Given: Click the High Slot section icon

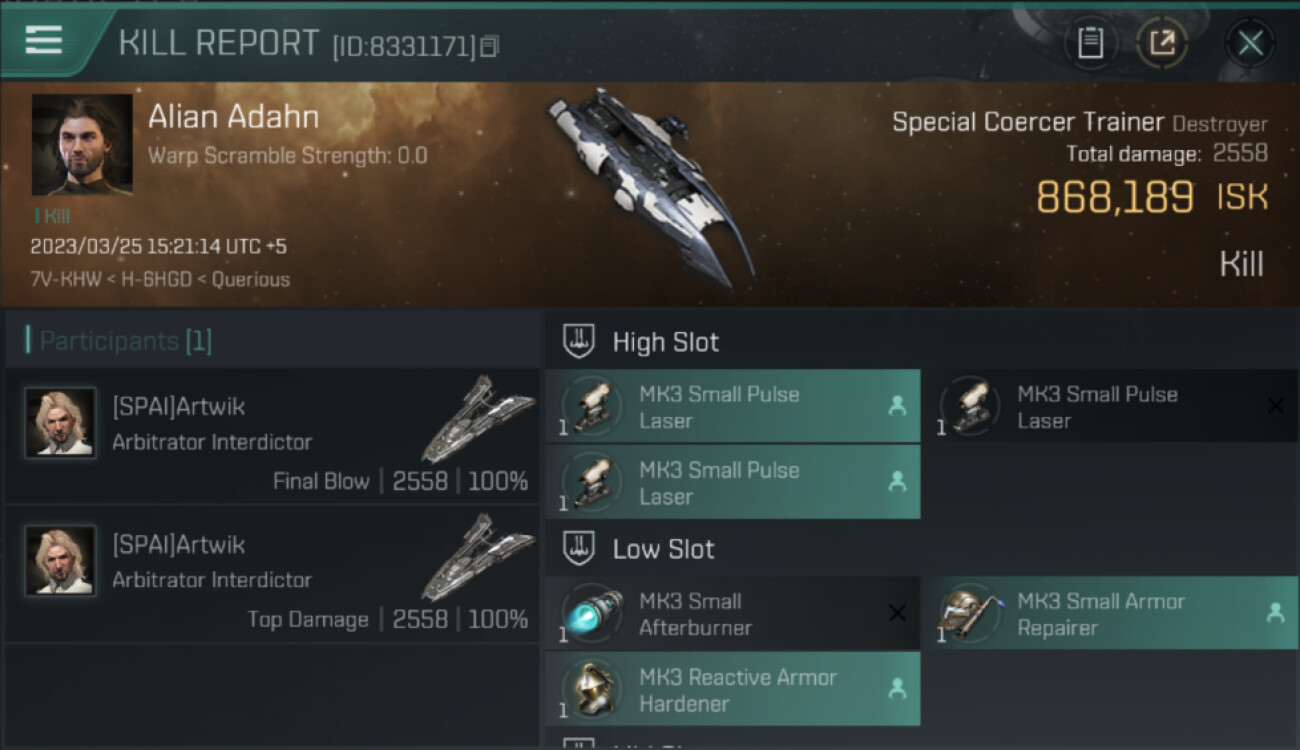Looking at the screenshot, I should 580,341.
